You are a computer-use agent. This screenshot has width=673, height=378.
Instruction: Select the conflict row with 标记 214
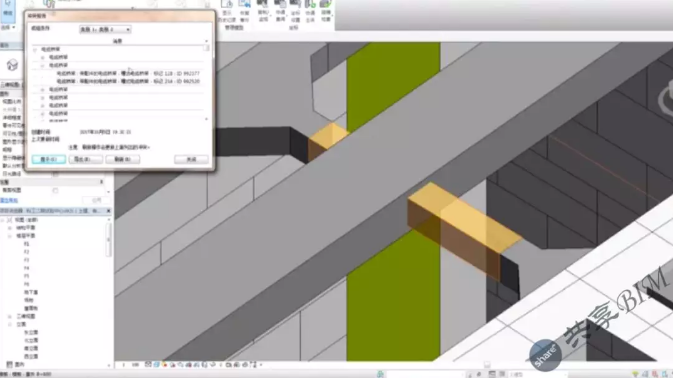point(128,81)
